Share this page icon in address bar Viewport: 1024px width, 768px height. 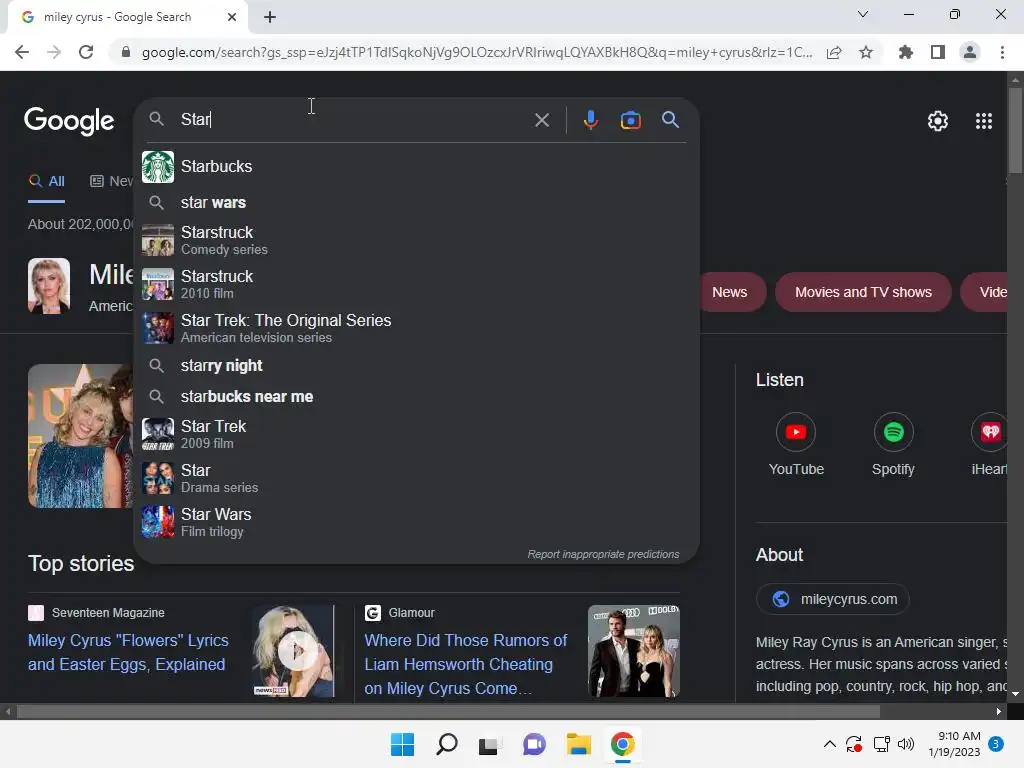pyautogui.click(x=834, y=52)
